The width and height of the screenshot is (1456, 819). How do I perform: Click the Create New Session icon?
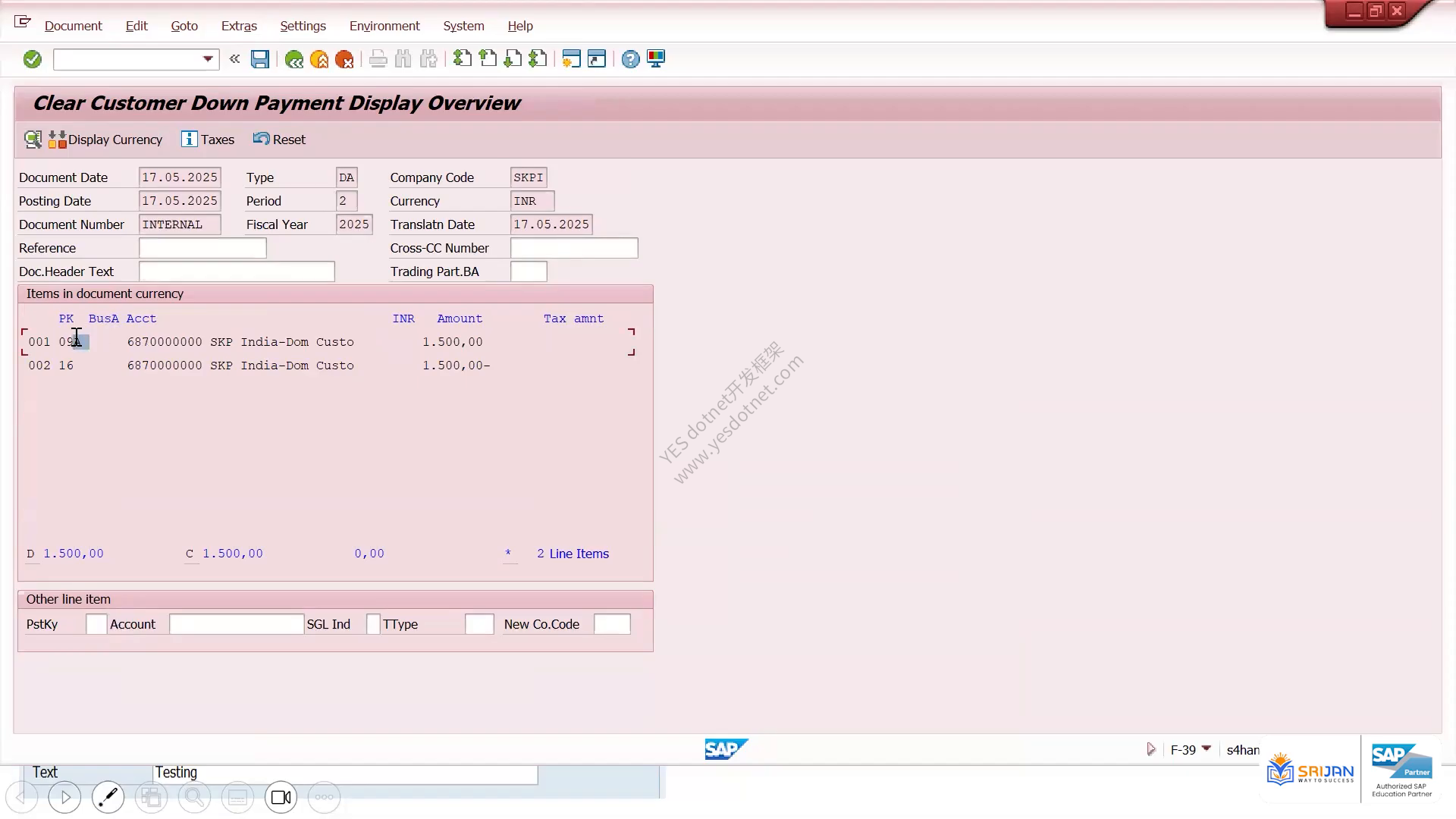571,59
